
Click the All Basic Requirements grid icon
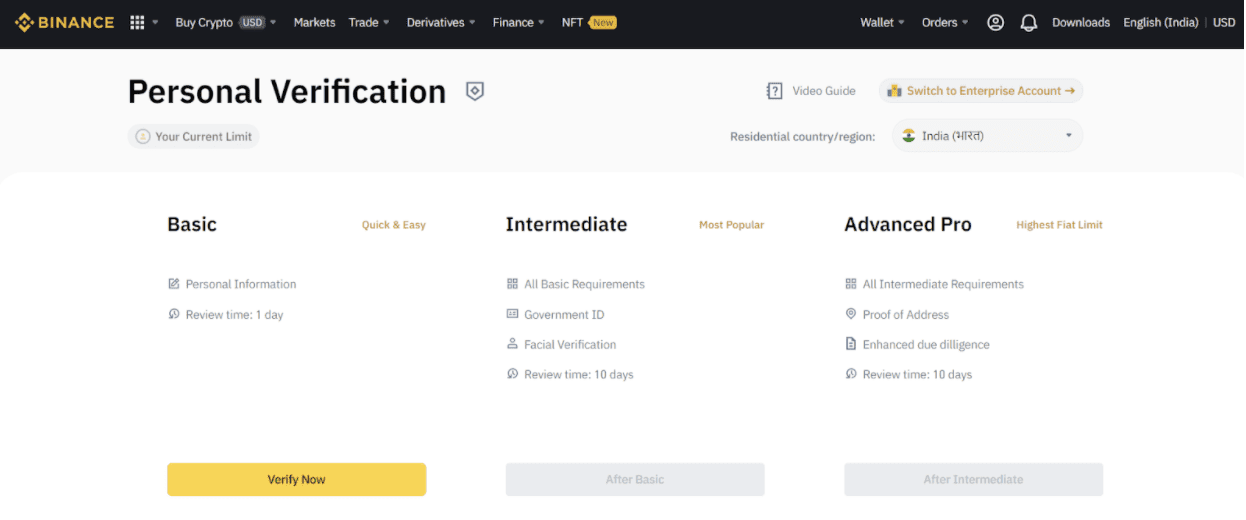click(x=513, y=284)
